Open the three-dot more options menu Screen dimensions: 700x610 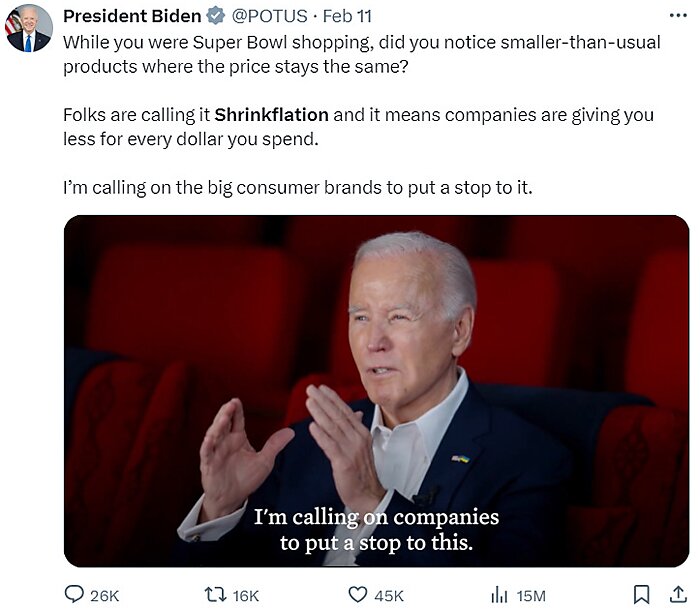pyautogui.click(x=677, y=16)
